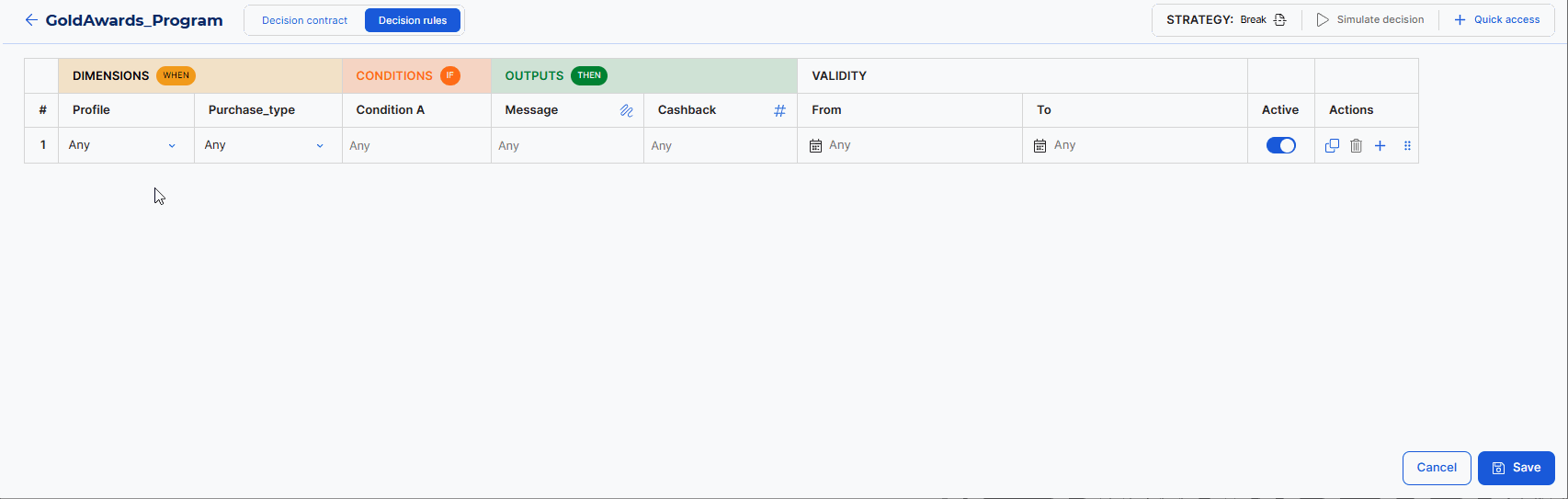Click the drag handle of rule 1
Viewport: 1568px width, 499px height.
pos(1407,145)
